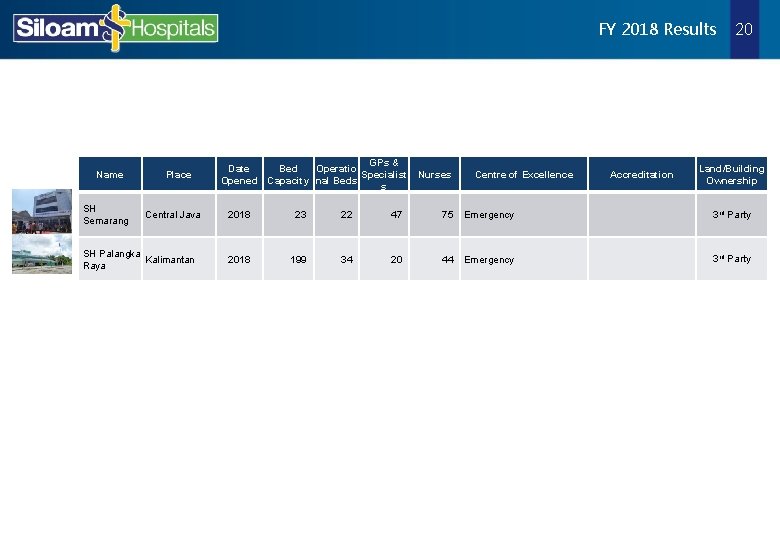Select the 'Land/Building Ownership' column header
This screenshot has width=780, height=540.
[732, 174]
